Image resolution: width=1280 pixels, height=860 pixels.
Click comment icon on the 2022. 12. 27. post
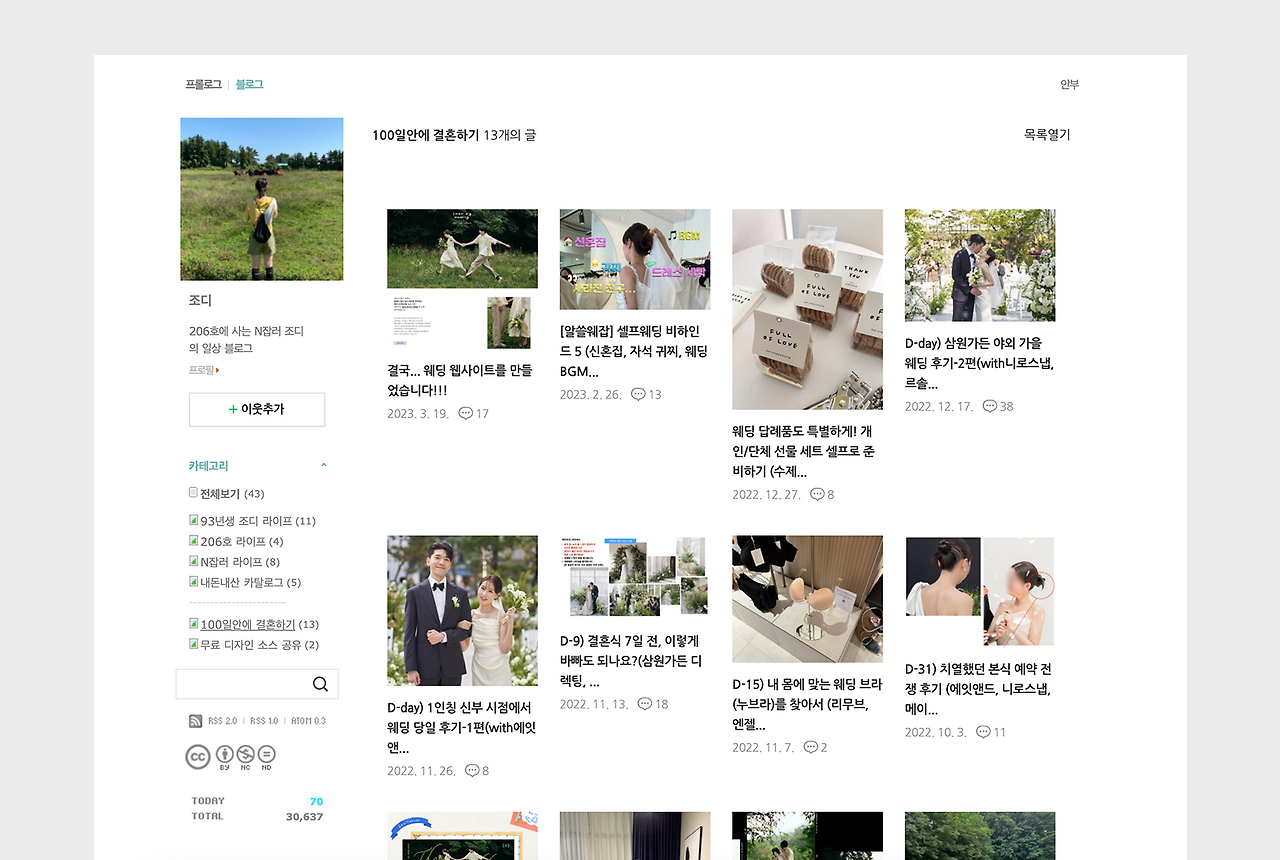coord(817,494)
